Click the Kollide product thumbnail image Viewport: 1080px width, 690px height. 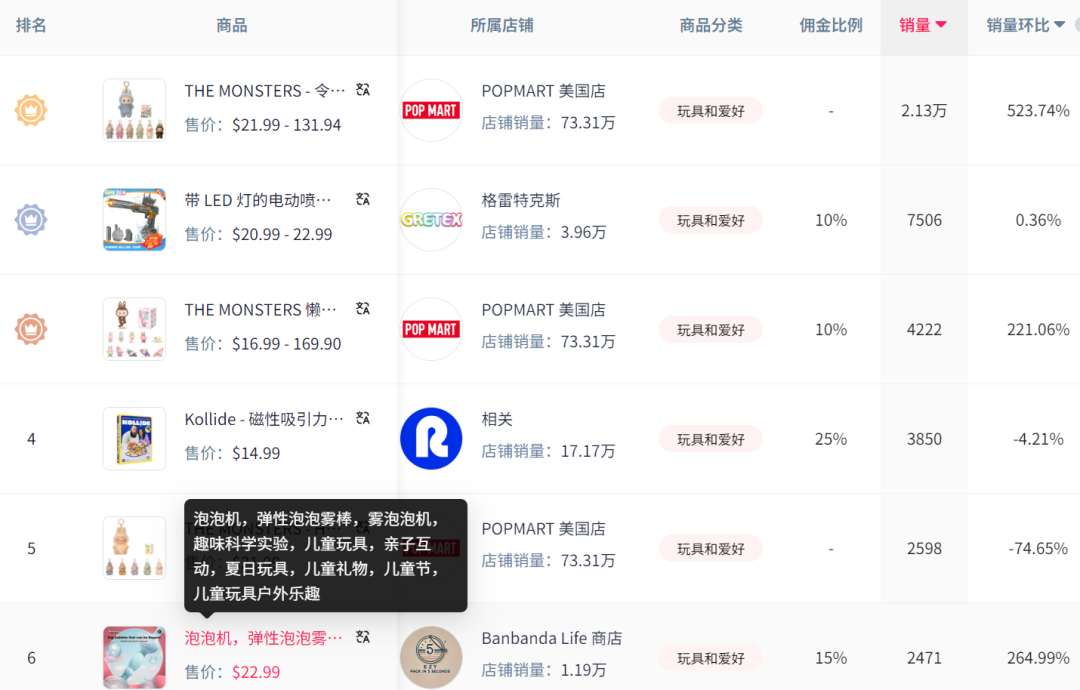click(x=134, y=438)
